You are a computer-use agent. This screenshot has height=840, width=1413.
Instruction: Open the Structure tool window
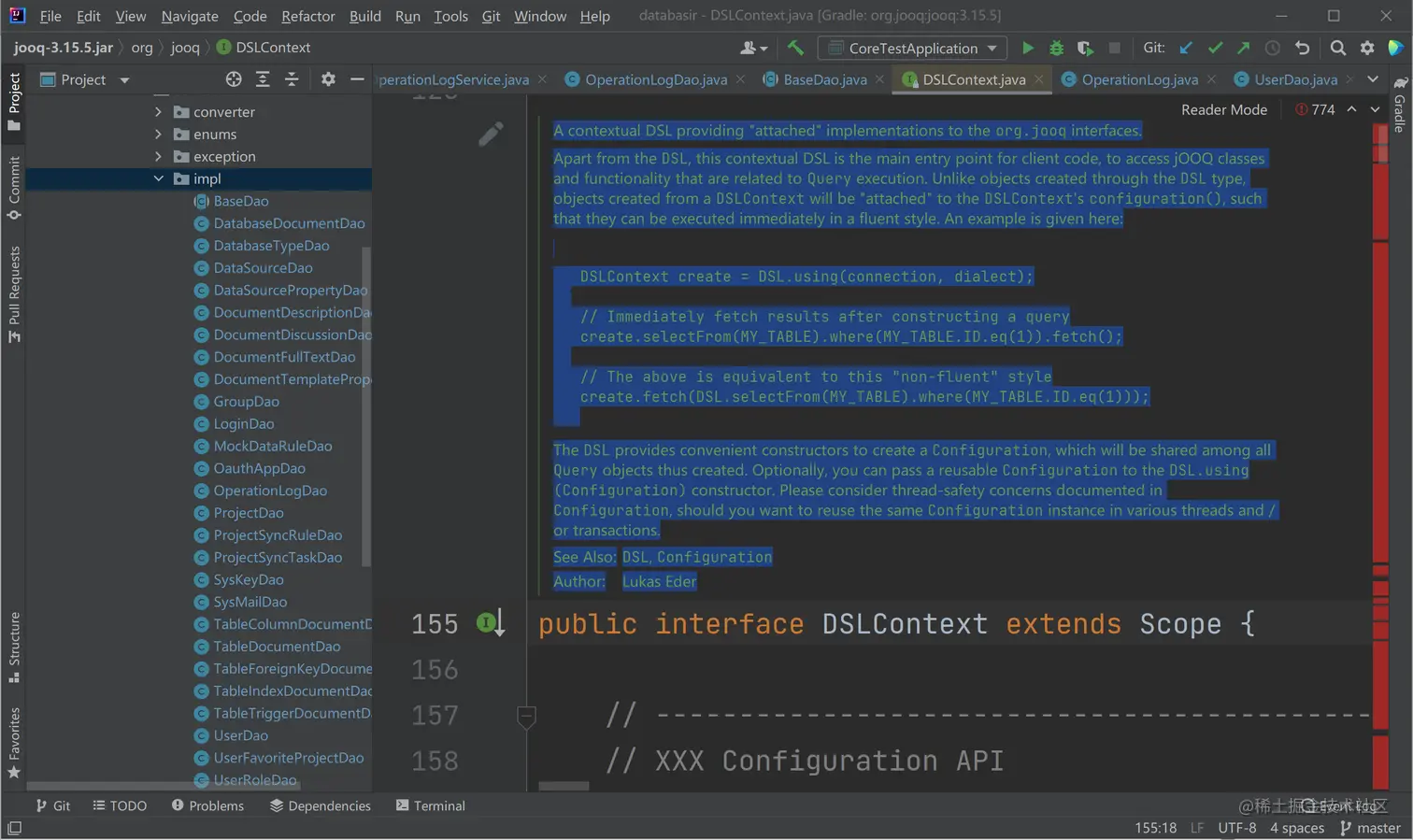click(14, 647)
